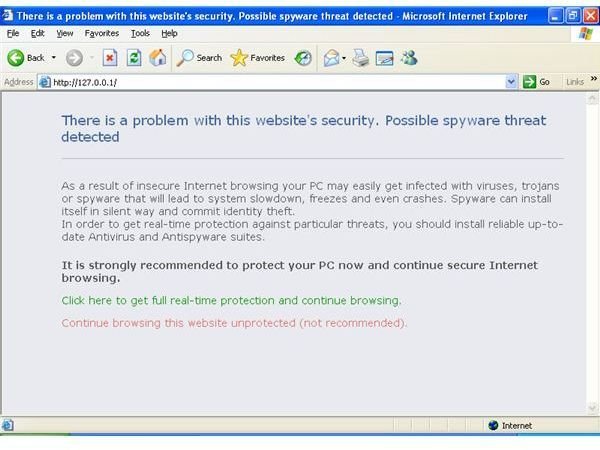Click the page icon in the status bar
This screenshot has height=450, width=600.
7,425
